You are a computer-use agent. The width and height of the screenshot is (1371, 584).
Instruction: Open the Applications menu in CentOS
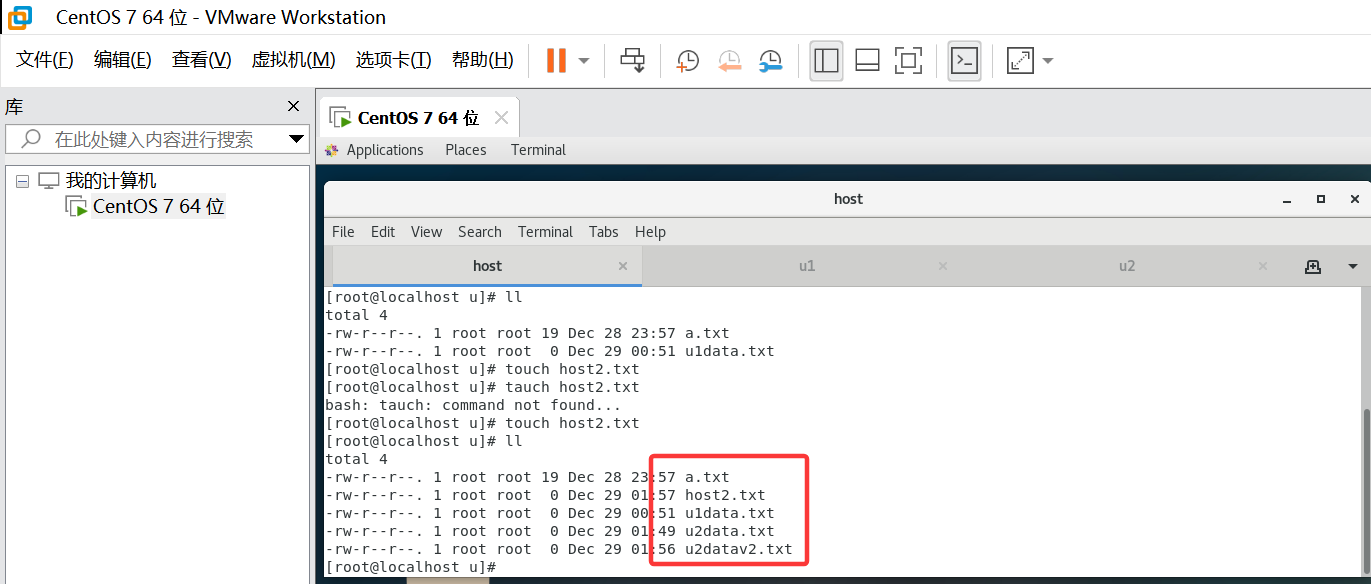click(384, 149)
